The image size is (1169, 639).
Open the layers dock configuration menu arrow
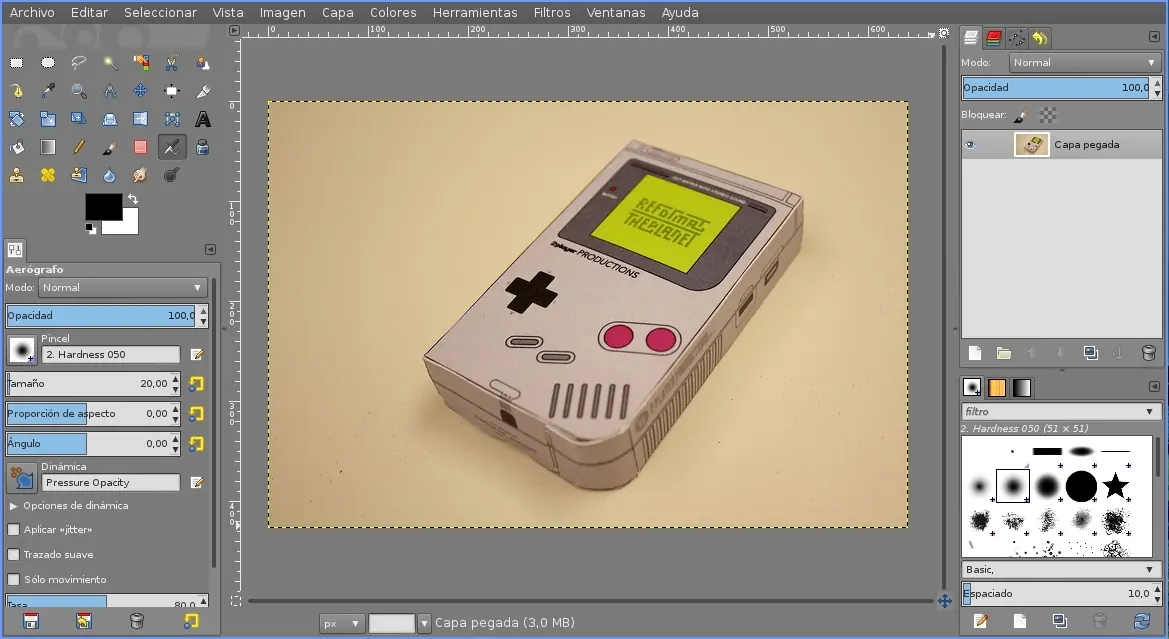pyautogui.click(x=1154, y=37)
